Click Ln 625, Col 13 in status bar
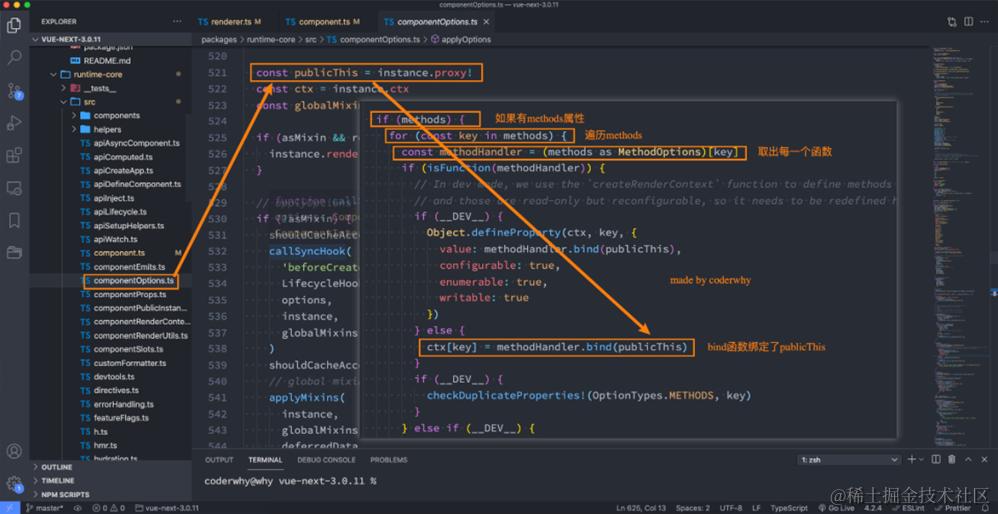This screenshot has width=998, height=514. point(640,508)
